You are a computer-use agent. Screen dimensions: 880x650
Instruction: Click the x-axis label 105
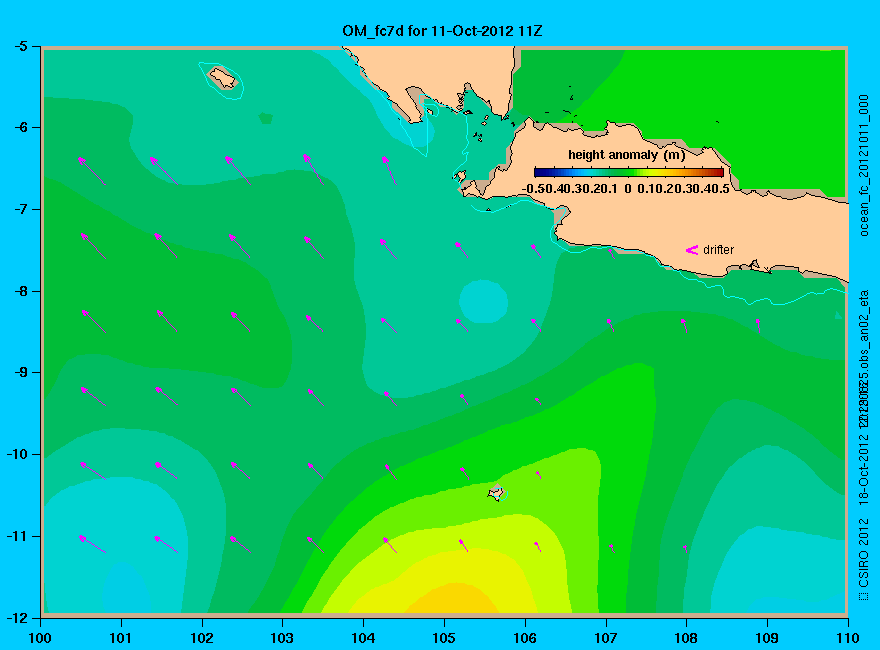444,638
